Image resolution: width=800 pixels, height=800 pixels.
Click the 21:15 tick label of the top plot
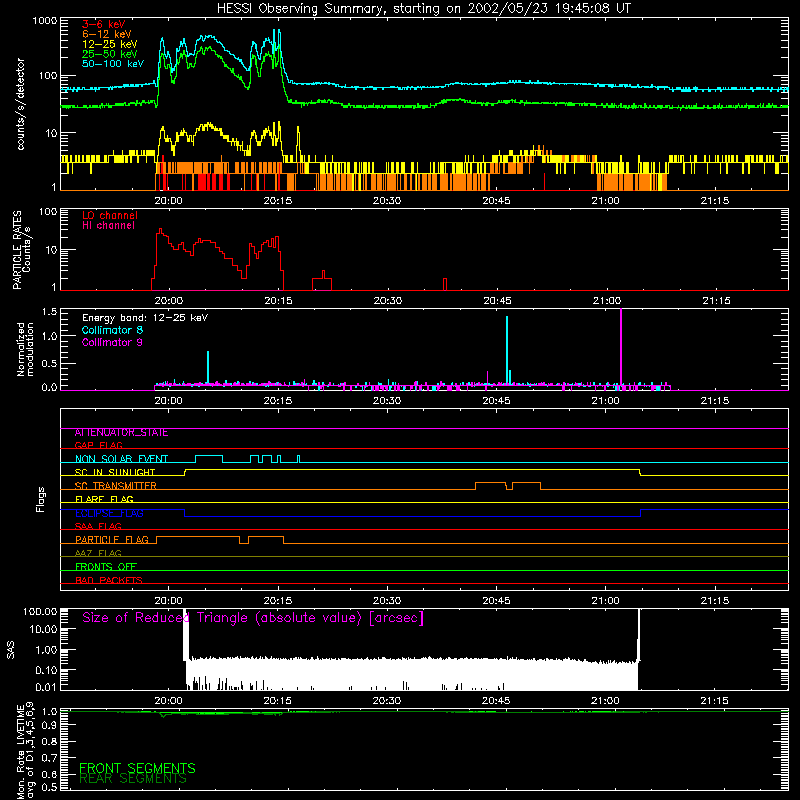tap(715, 201)
